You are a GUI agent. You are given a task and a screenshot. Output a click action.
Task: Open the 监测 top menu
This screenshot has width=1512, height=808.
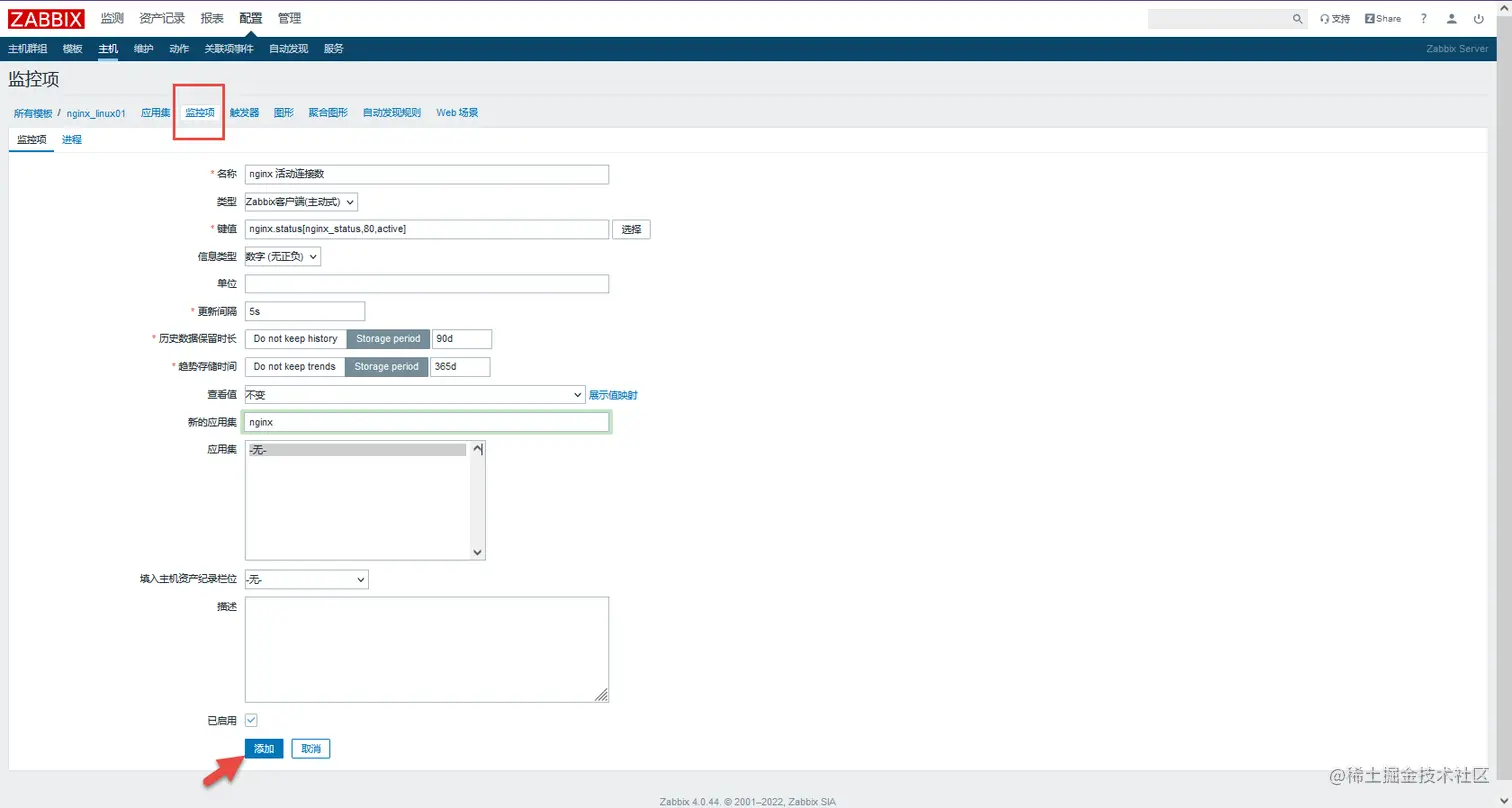point(112,18)
